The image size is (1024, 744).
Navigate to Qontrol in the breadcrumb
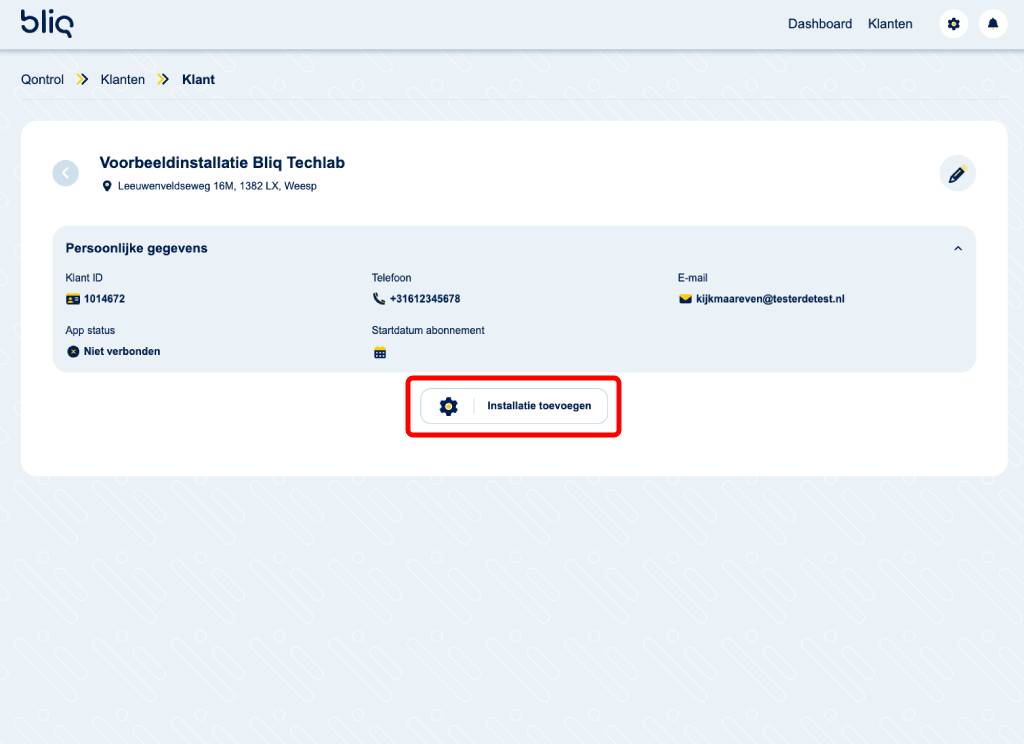click(42, 80)
